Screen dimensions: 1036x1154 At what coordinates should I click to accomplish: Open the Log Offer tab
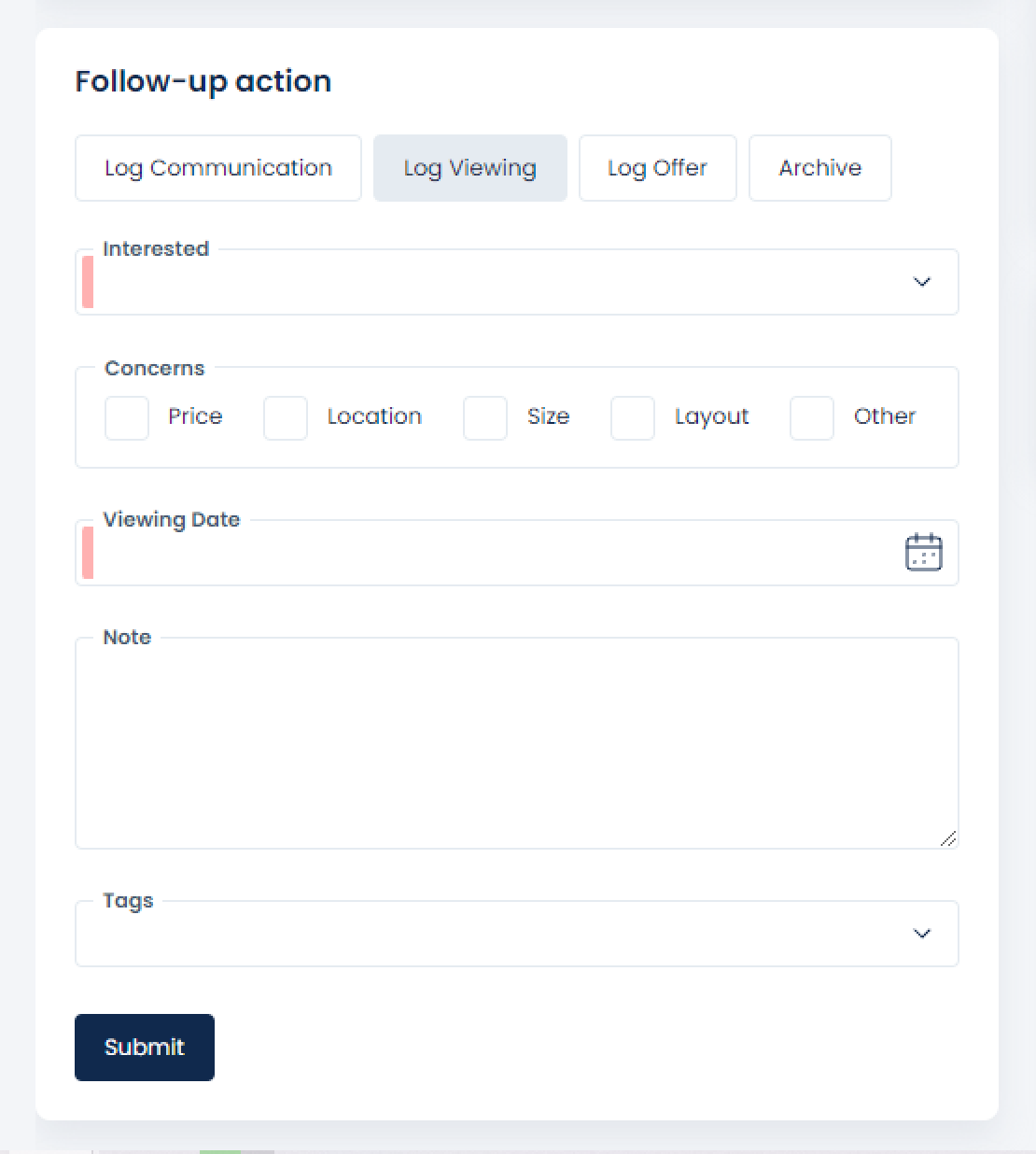658,168
